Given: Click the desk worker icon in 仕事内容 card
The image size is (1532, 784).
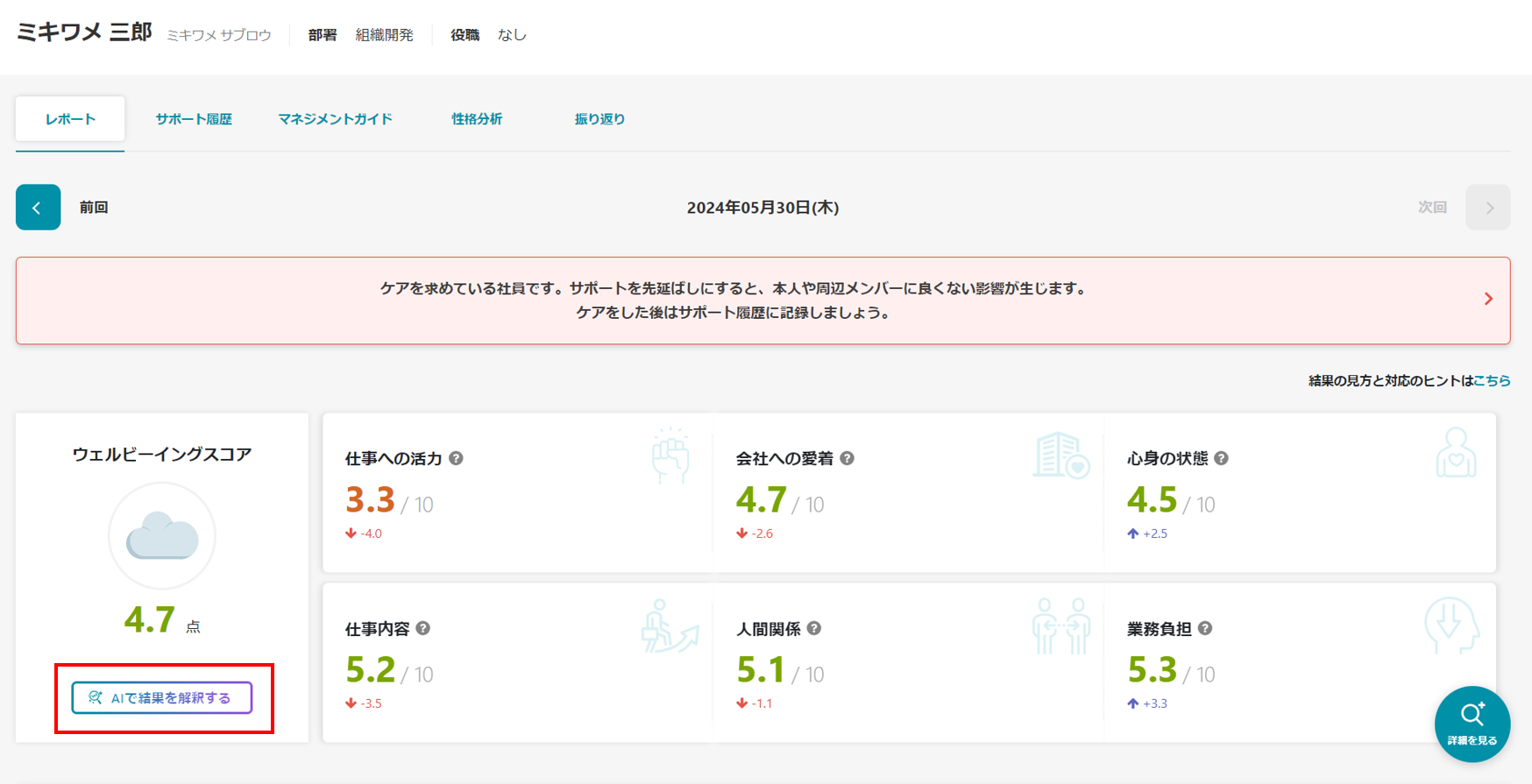Looking at the screenshot, I should click(x=670, y=626).
